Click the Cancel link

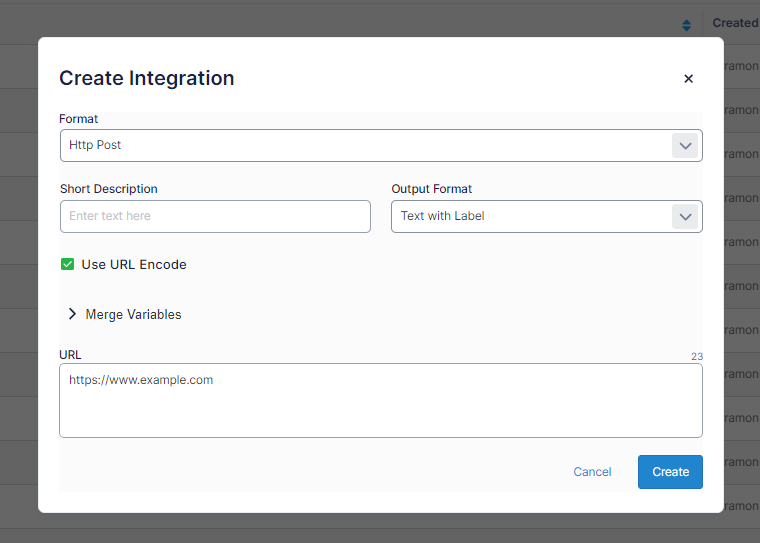point(592,472)
